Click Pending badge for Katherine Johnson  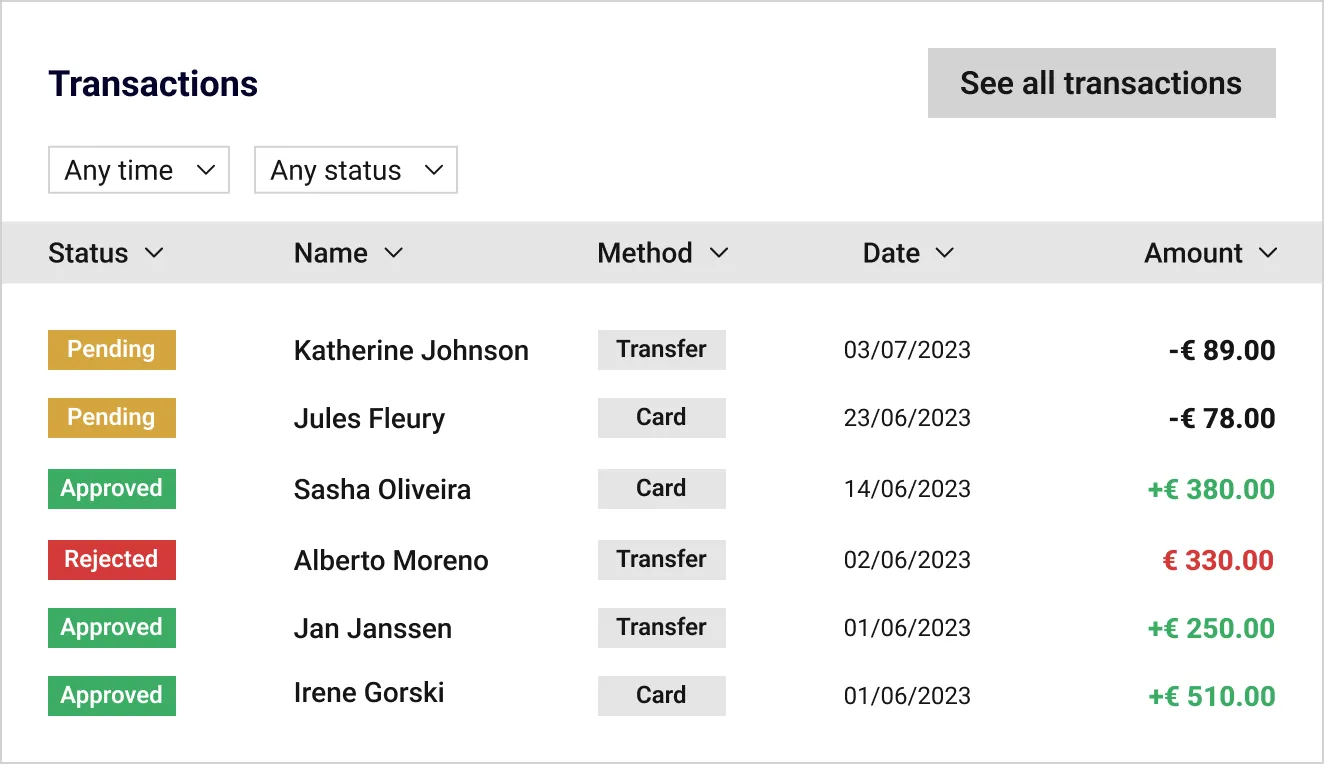pos(112,350)
